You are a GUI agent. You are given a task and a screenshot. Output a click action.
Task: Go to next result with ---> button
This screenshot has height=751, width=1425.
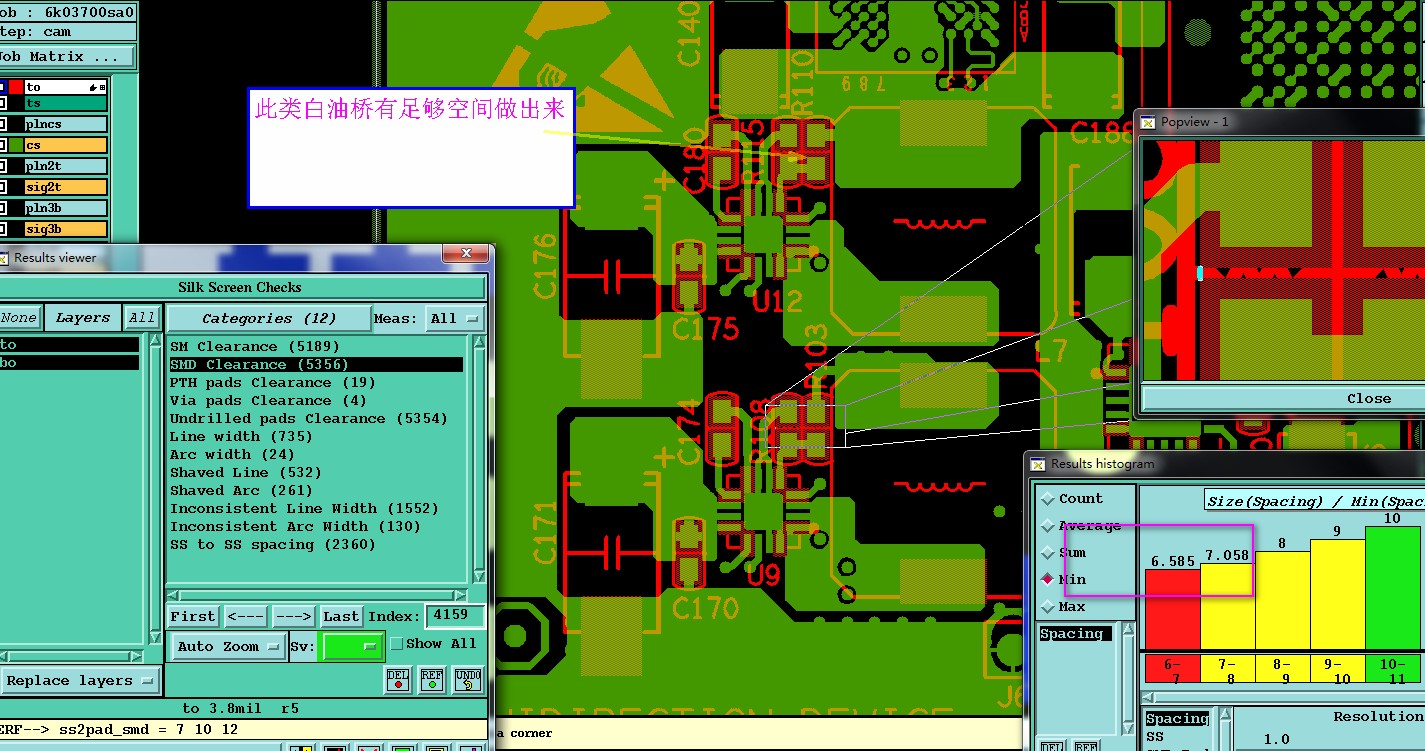[293, 617]
